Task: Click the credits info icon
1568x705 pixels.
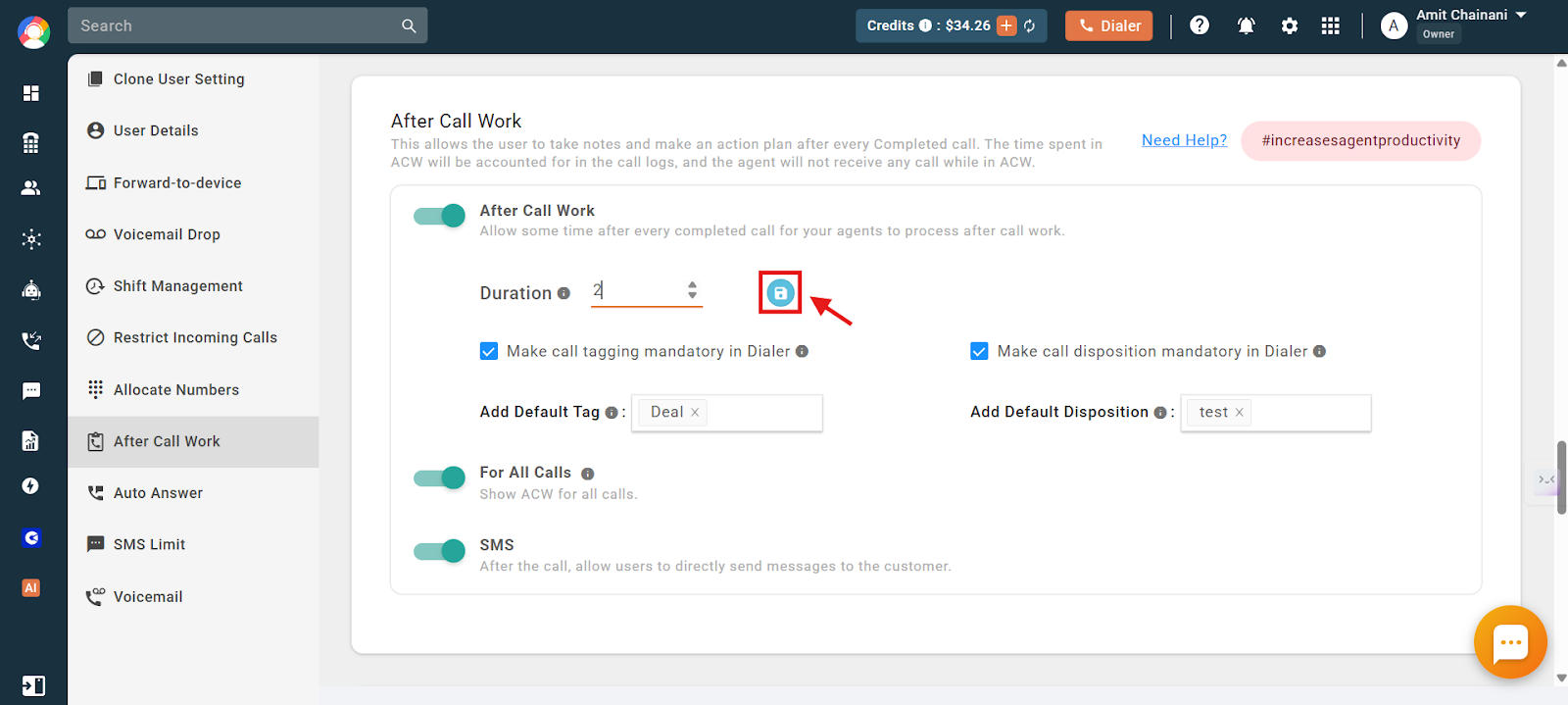Action: tap(925, 25)
